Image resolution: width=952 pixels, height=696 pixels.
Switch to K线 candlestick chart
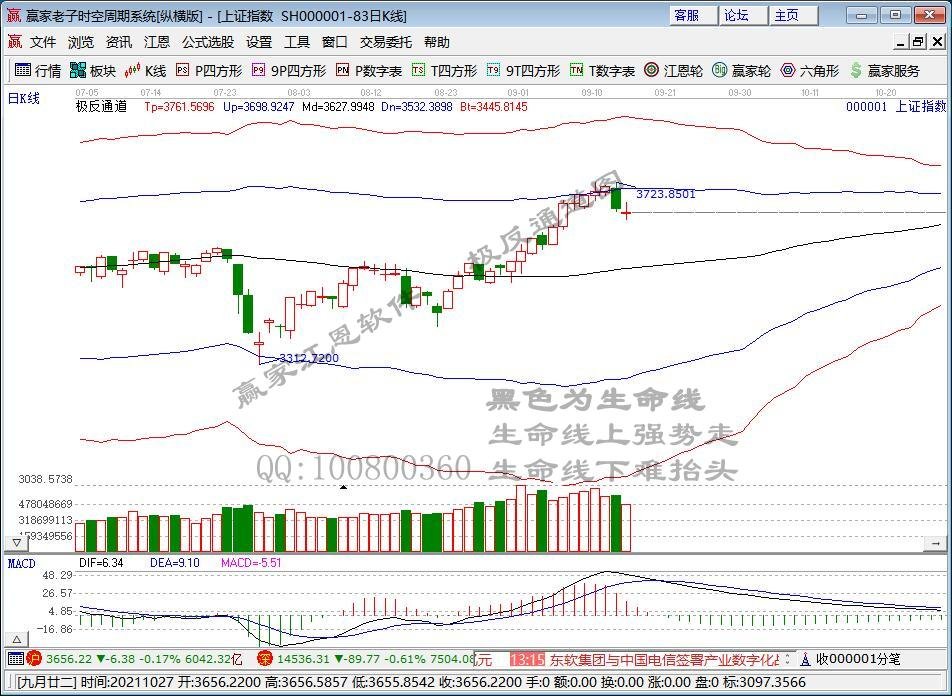click(146, 71)
